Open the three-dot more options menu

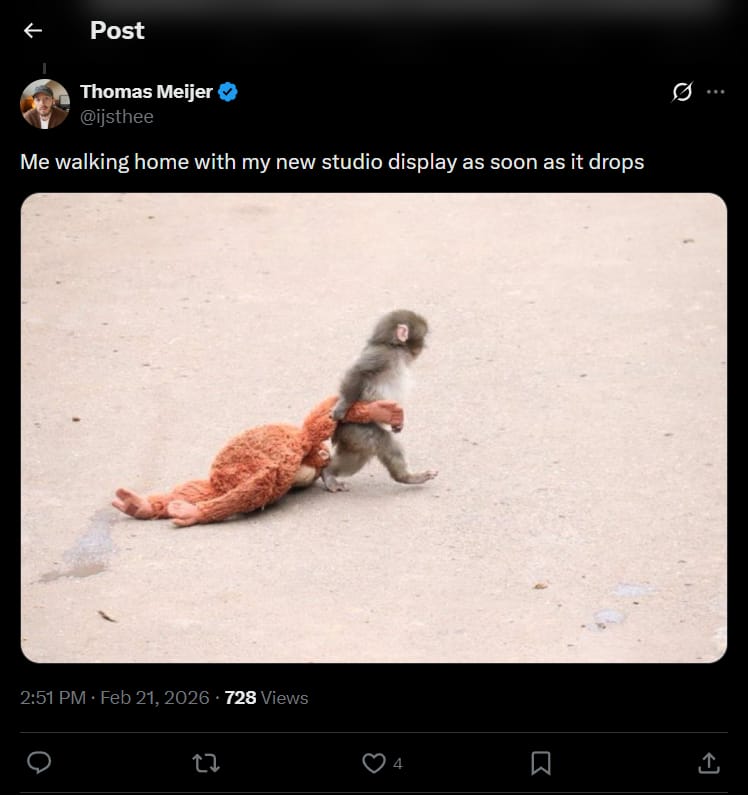[715, 92]
